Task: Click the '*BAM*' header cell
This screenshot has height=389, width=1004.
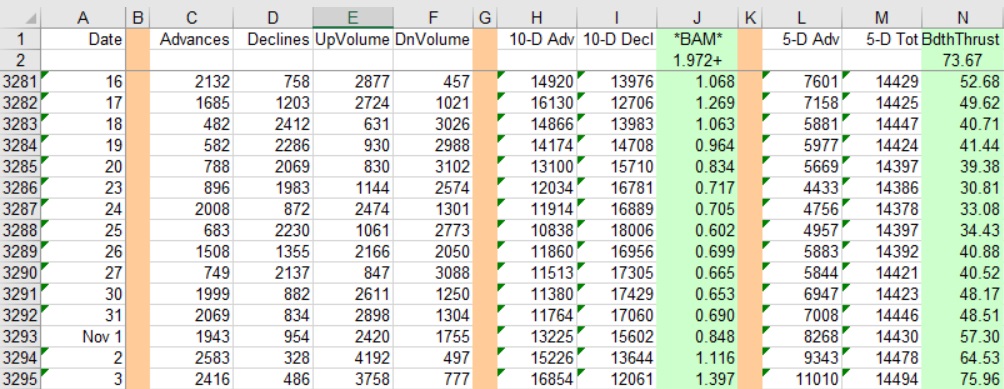Action: pyautogui.click(x=697, y=39)
